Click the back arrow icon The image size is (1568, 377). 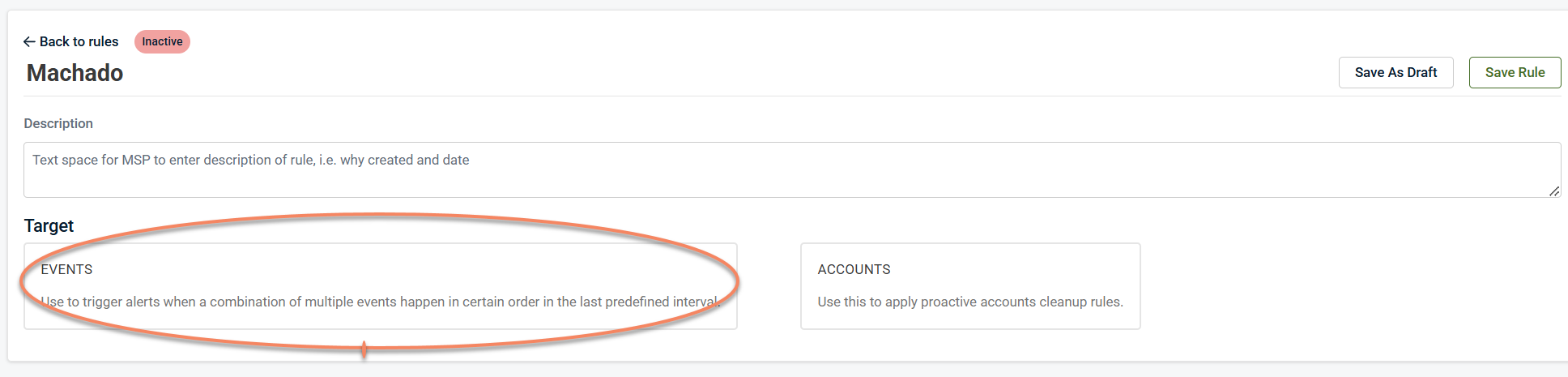pos(29,42)
